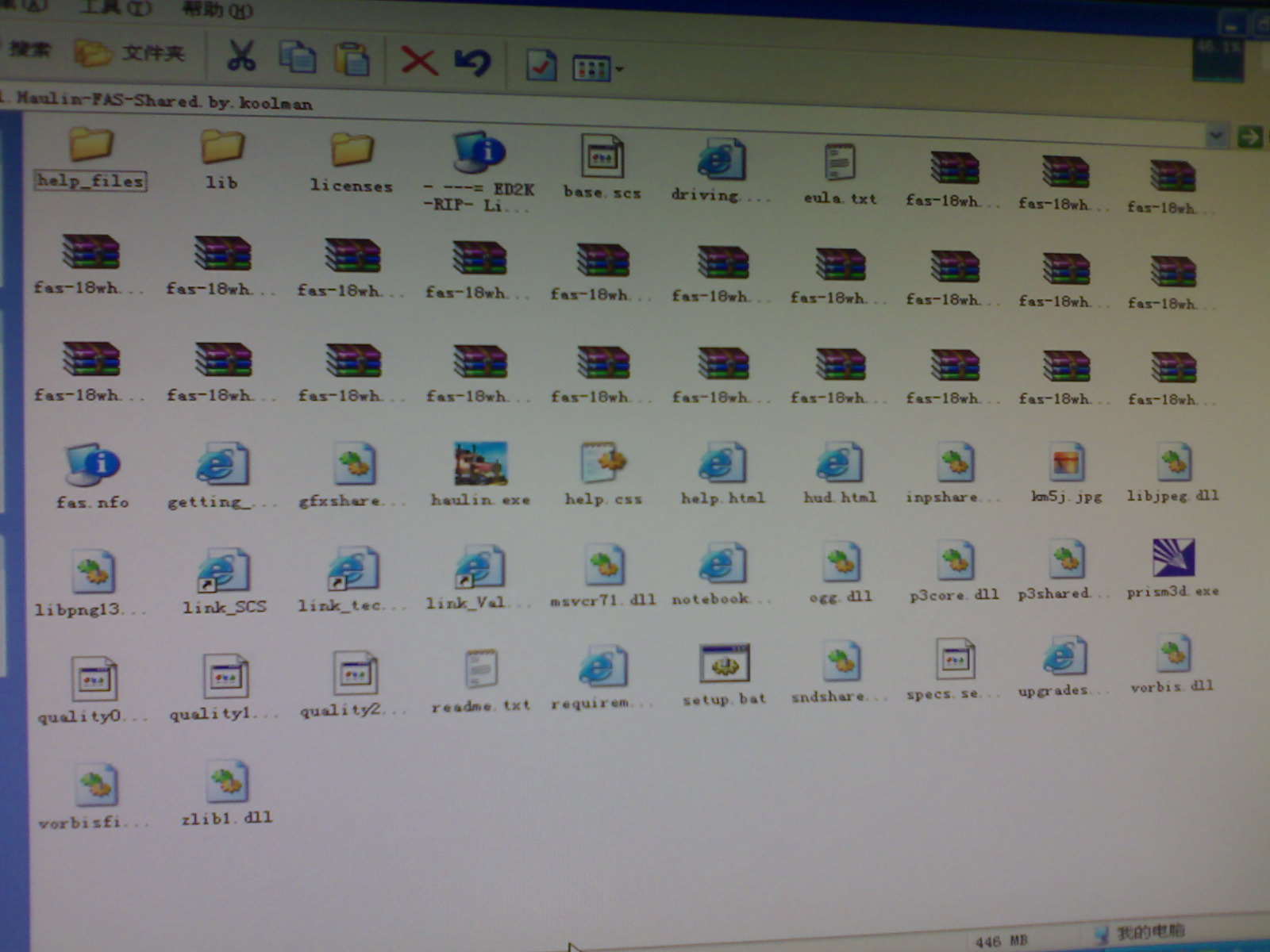Click the Copy toolbar icon
The image size is (1270, 952).
click(298, 58)
